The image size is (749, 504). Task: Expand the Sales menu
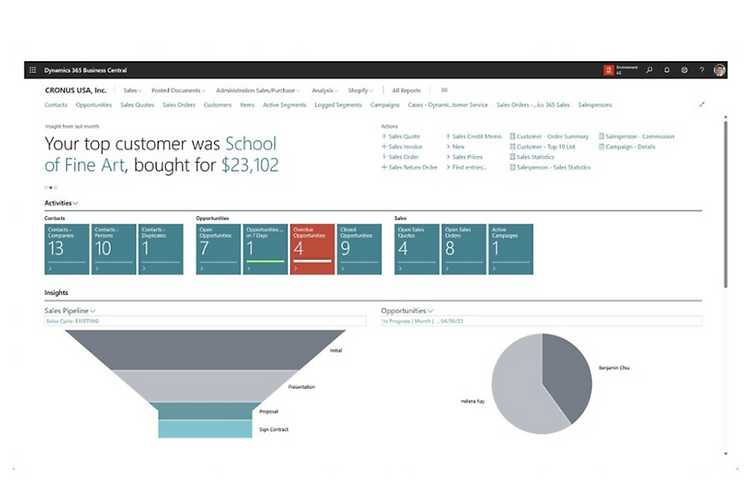point(132,90)
